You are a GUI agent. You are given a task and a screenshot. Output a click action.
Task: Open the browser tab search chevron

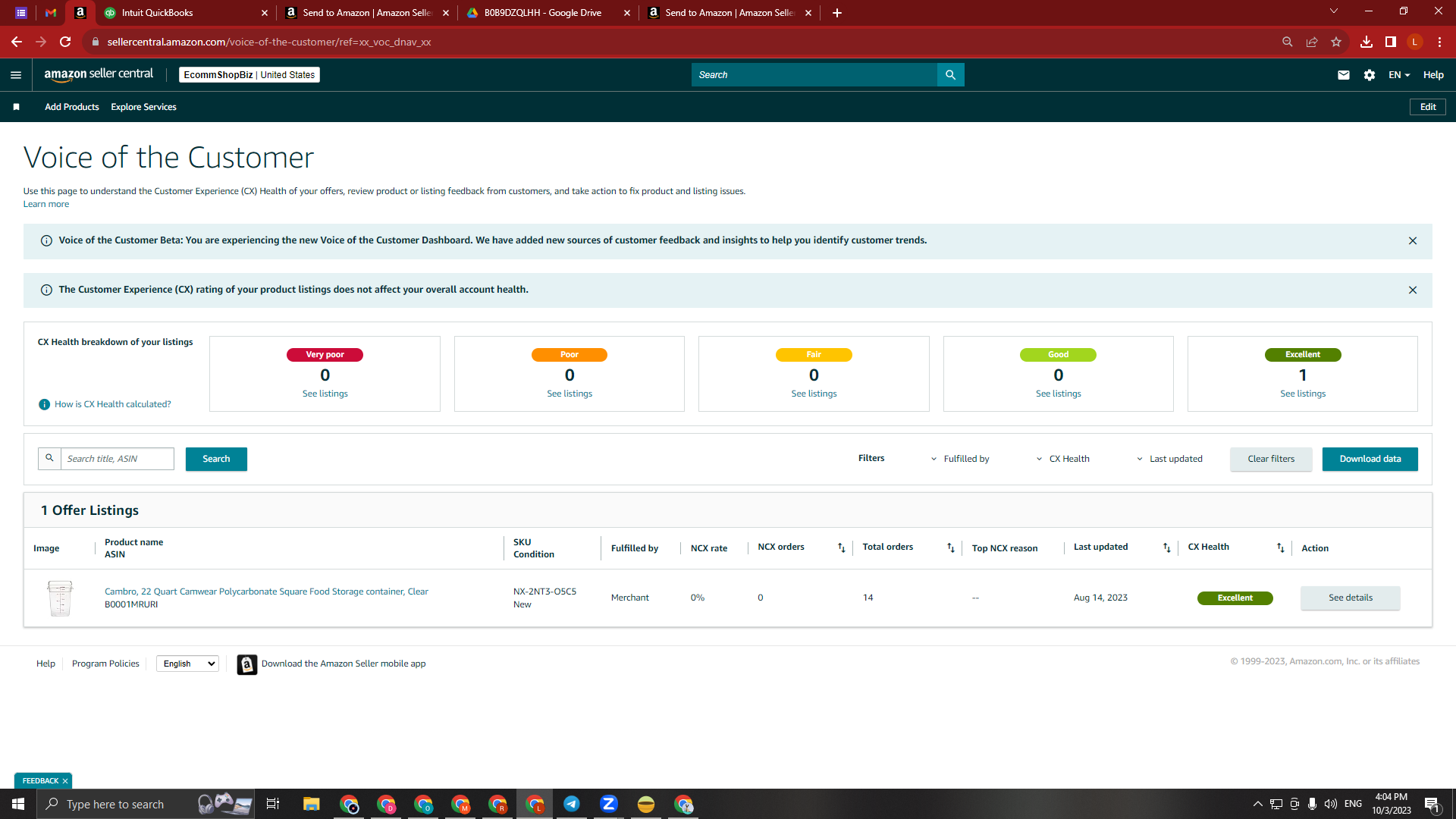point(1334,11)
